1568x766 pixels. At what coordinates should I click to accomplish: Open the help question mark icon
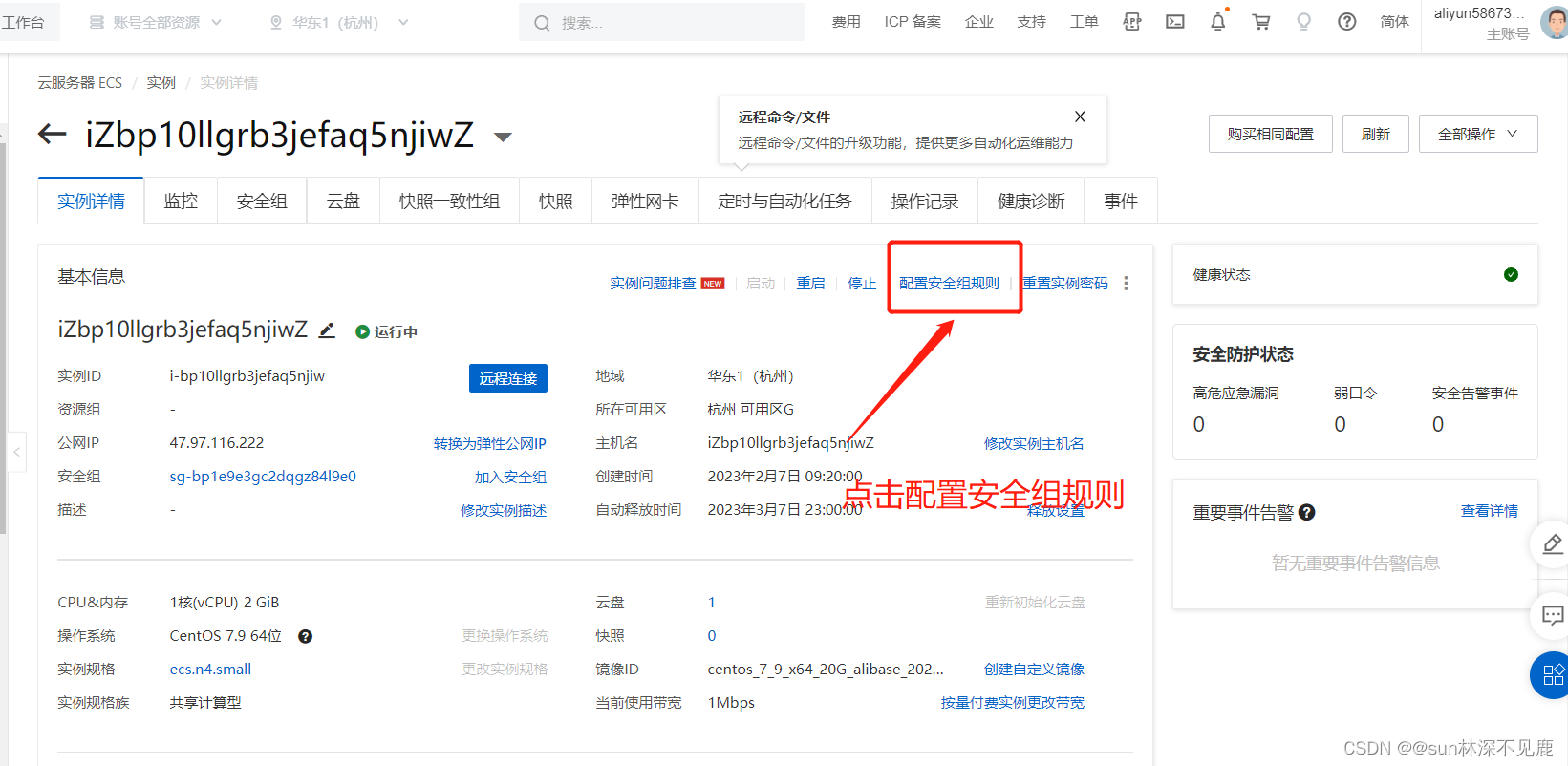(x=1347, y=22)
